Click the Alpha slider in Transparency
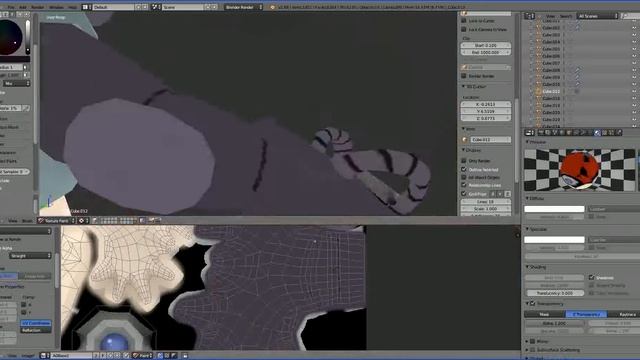The height and width of the screenshot is (360, 640). coord(555,323)
